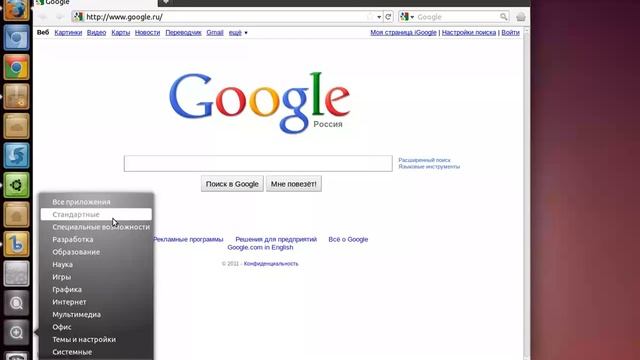640x360 pixels.
Task: Open the Gmail link
Action: click(215, 33)
